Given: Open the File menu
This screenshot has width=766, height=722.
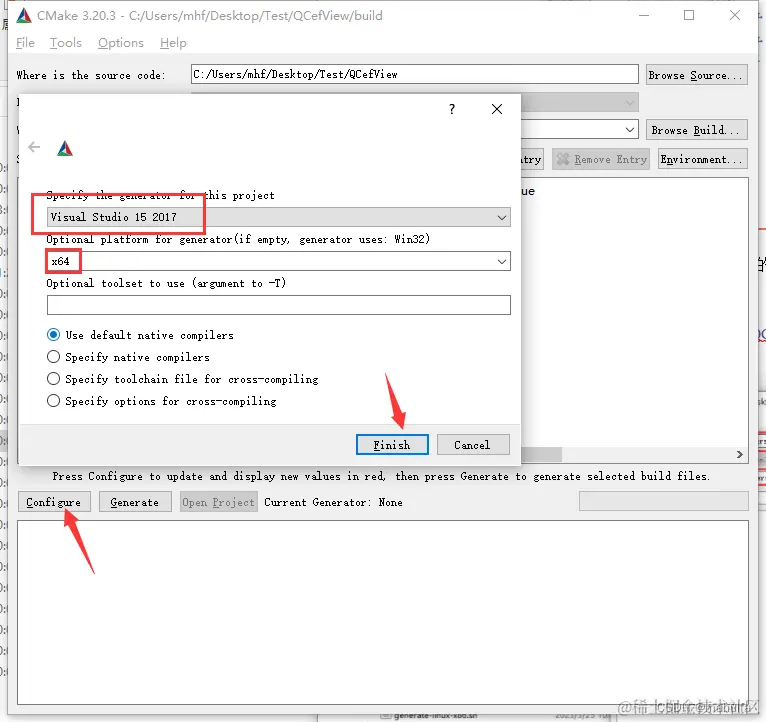Looking at the screenshot, I should (25, 43).
